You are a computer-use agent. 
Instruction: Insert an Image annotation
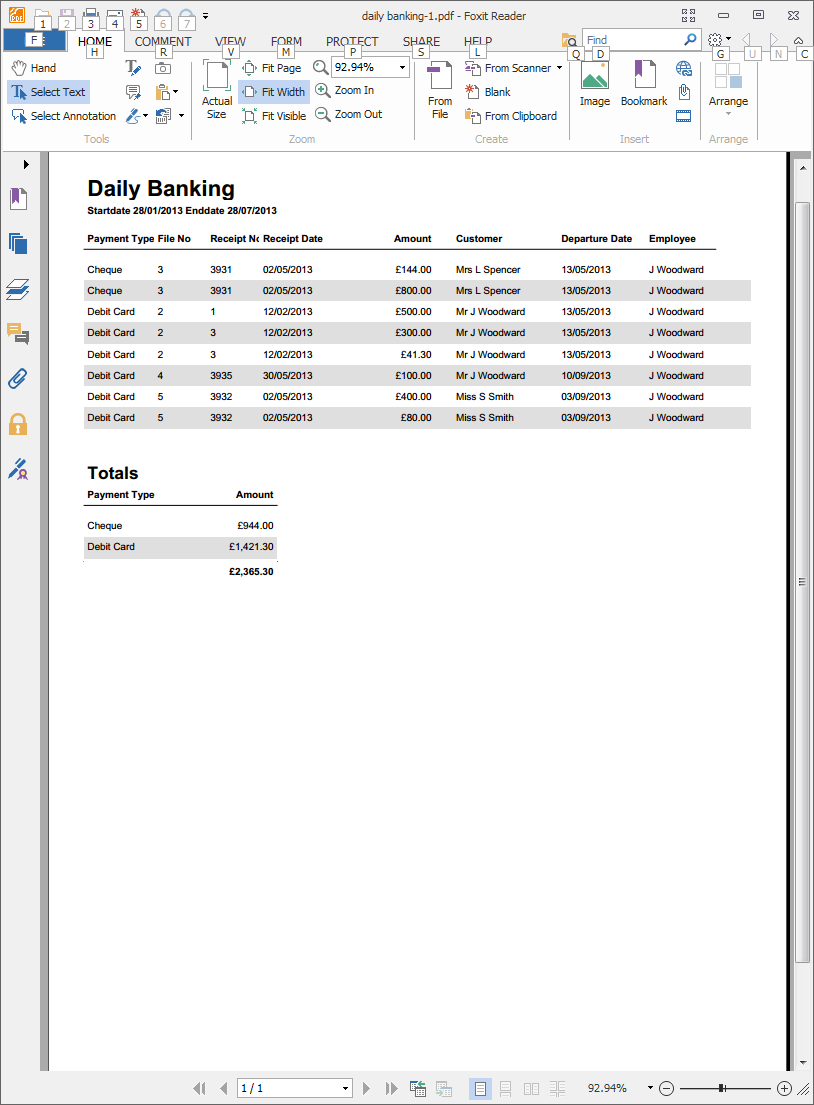click(595, 84)
